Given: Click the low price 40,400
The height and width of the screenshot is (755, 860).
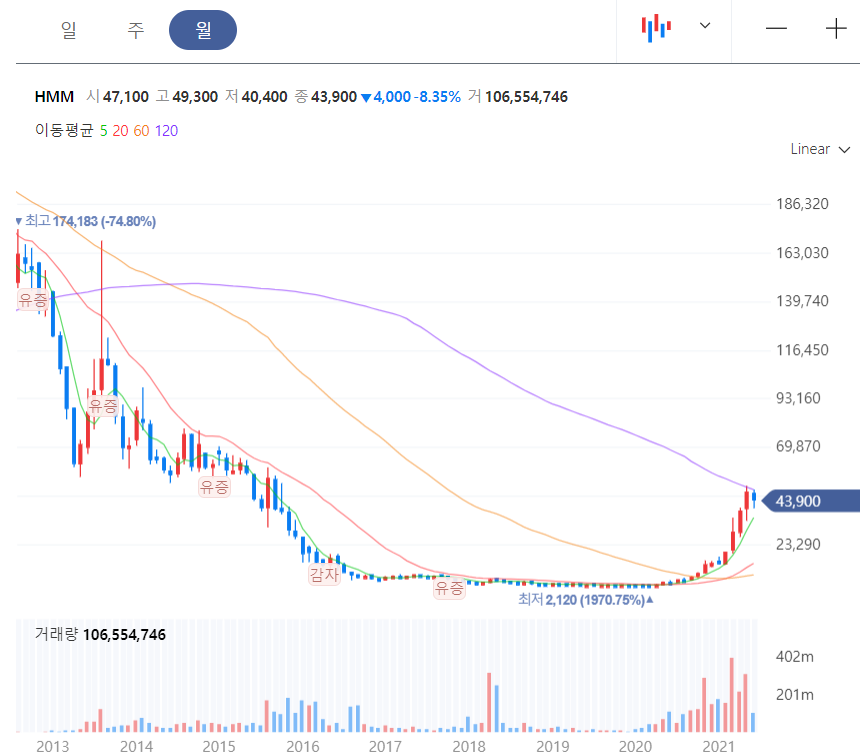Looking at the screenshot, I should (x=264, y=96).
